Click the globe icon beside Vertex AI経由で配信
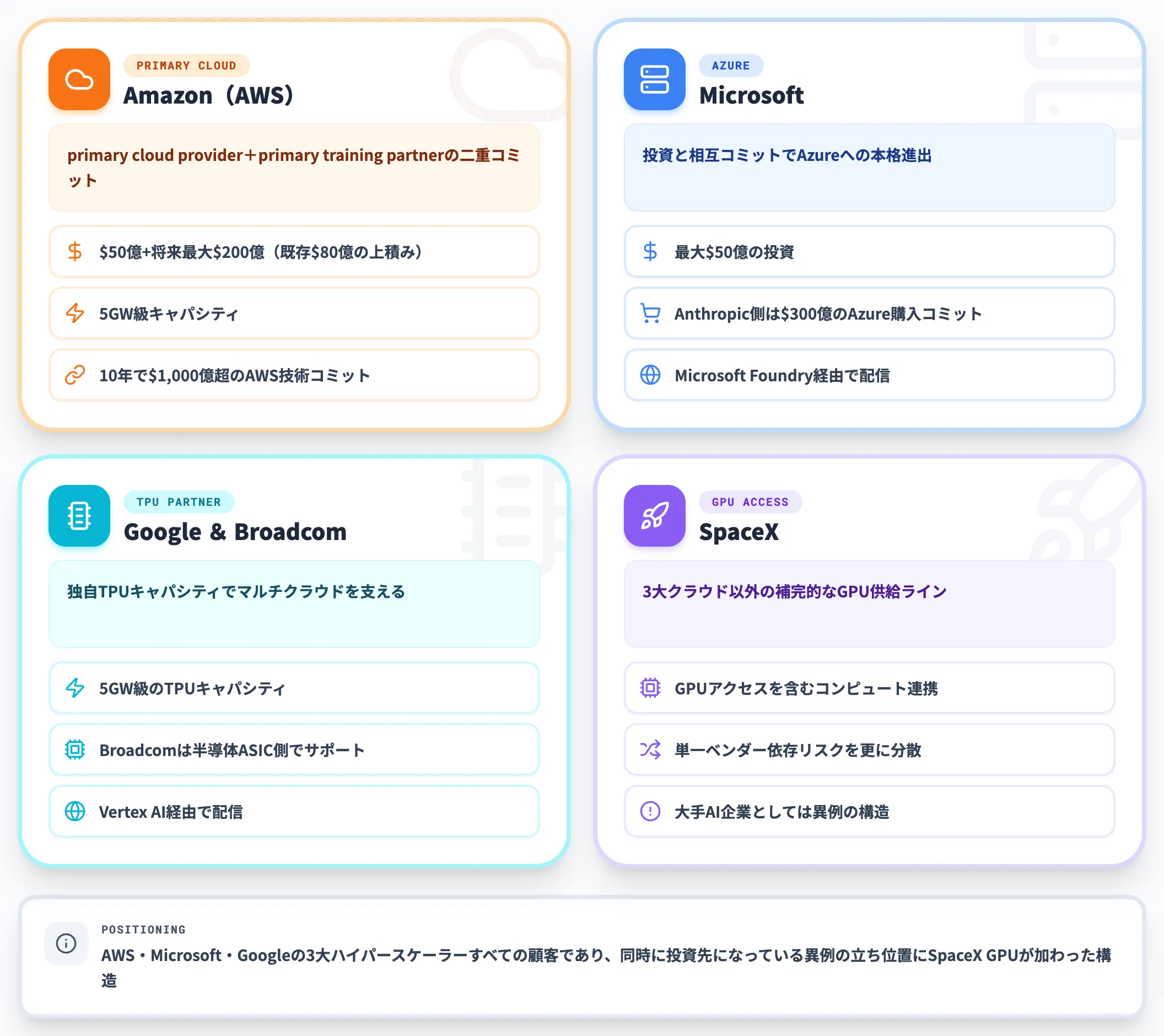Viewport: 1164px width, 1036px height. [x=74, y=811]
